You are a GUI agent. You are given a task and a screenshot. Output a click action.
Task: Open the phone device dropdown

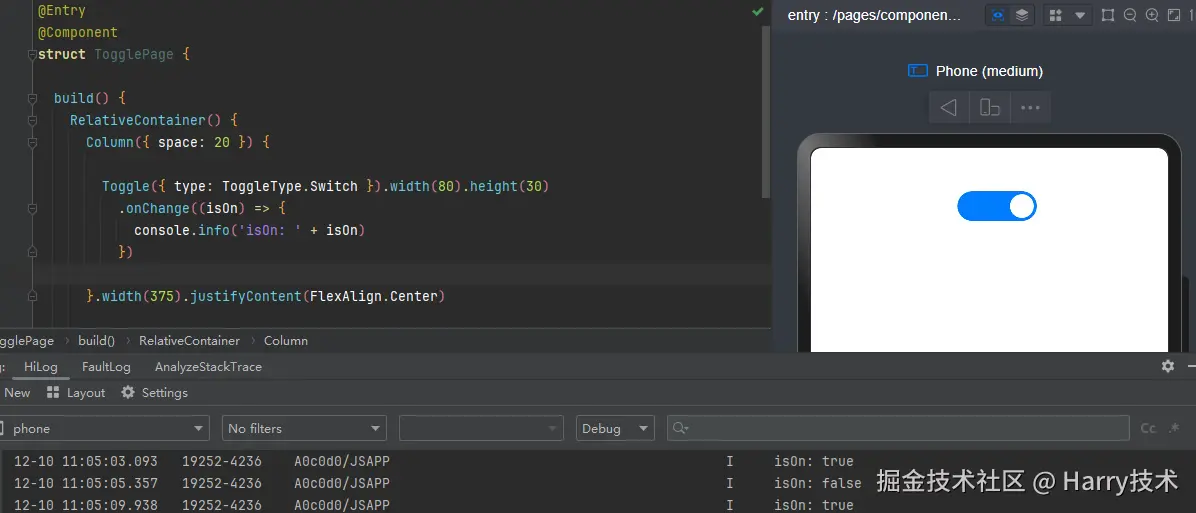click(103, 428)
